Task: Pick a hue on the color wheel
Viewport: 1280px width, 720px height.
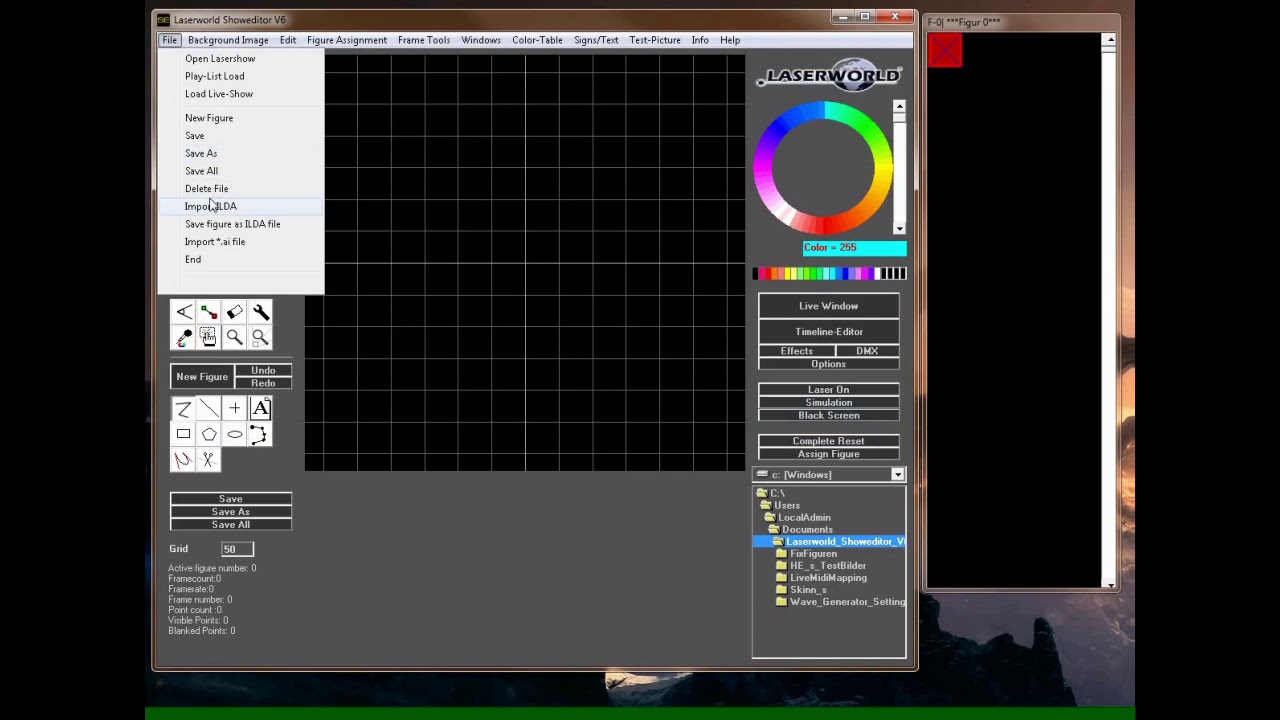Action: (823, 169)
